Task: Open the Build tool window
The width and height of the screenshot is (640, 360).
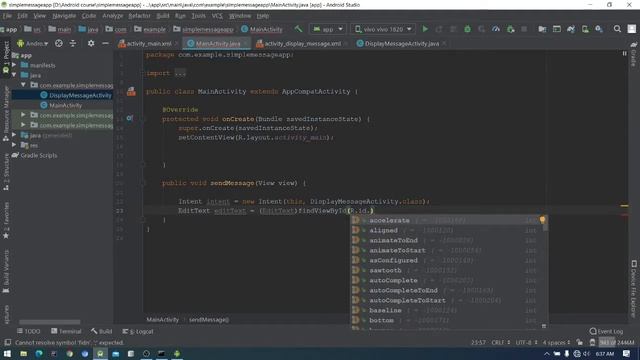Action: pyautogui.click(x=102, y=331)
